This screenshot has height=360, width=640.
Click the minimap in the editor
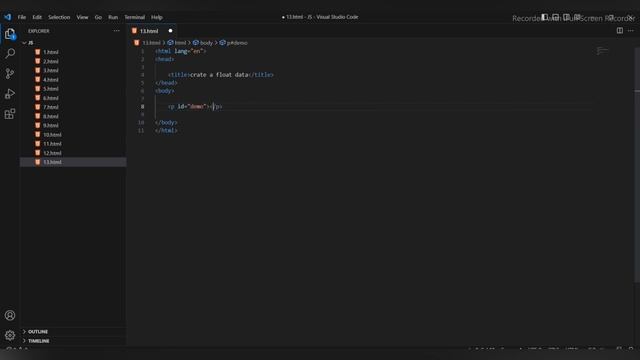(602, 51)
